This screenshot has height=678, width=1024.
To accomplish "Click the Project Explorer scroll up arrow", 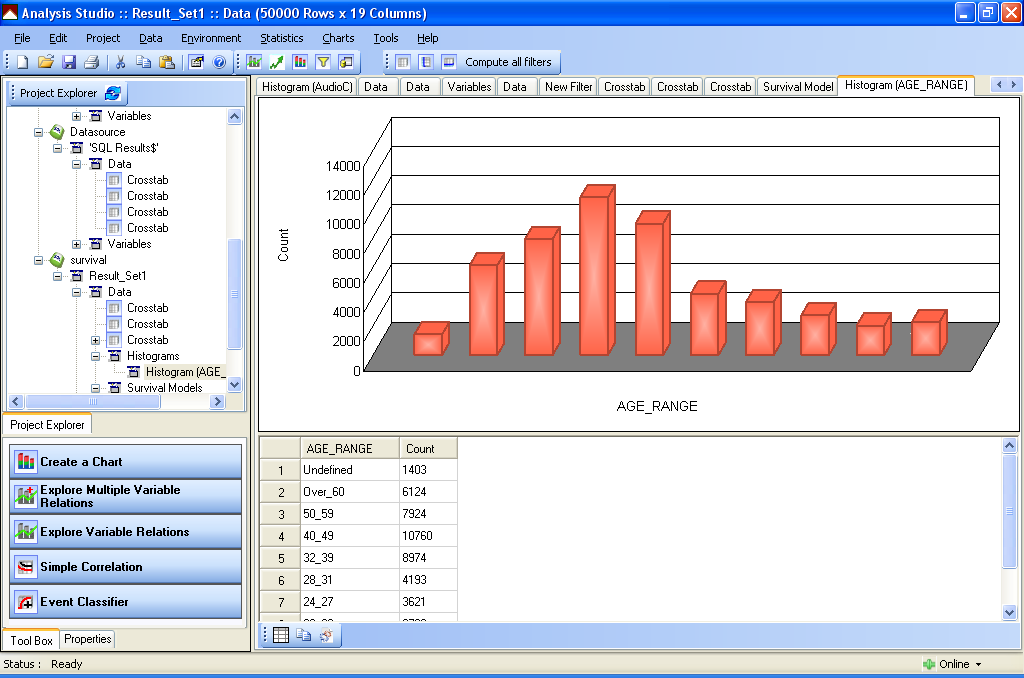I will click(234, 117).
